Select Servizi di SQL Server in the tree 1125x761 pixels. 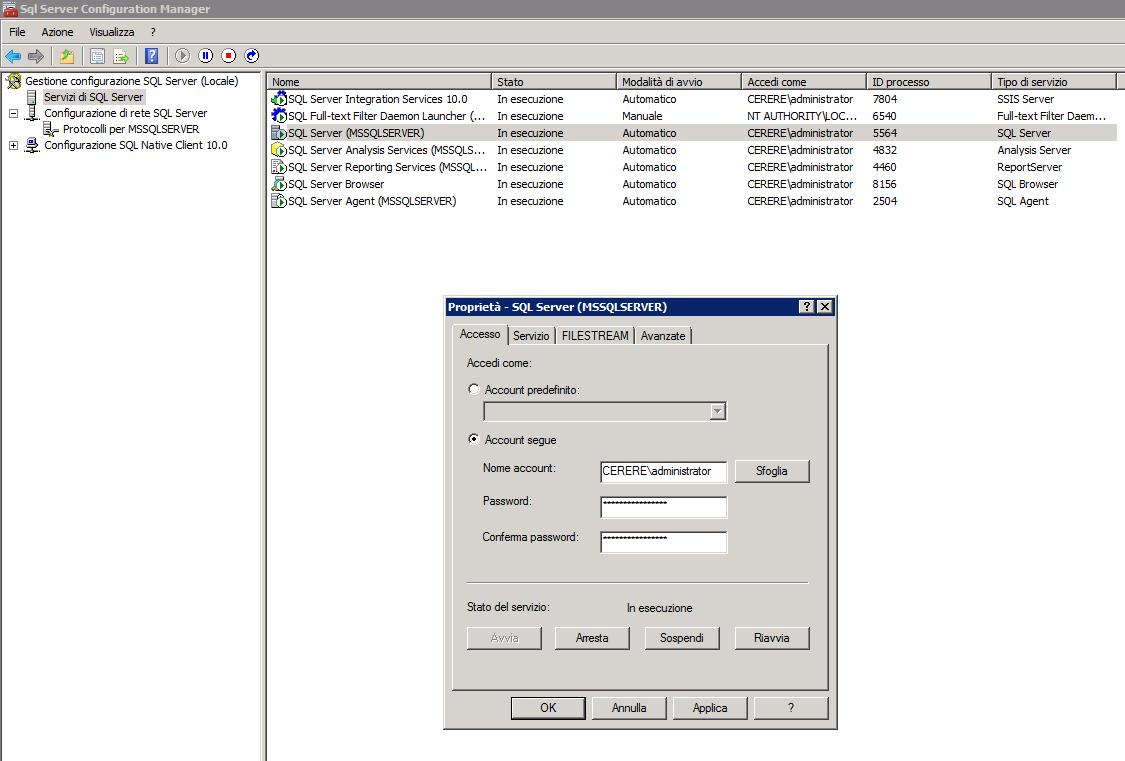coord(94,97)
